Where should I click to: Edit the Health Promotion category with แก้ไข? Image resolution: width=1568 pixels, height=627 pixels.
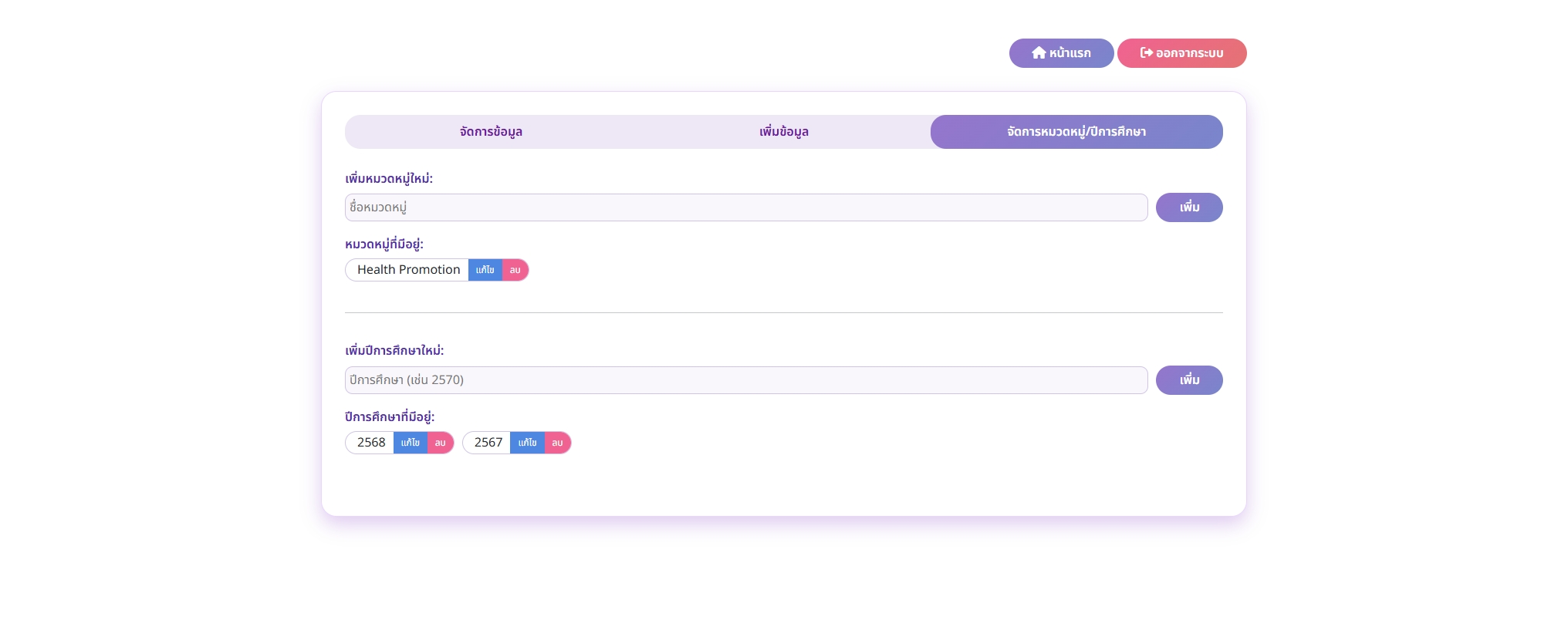485,270
